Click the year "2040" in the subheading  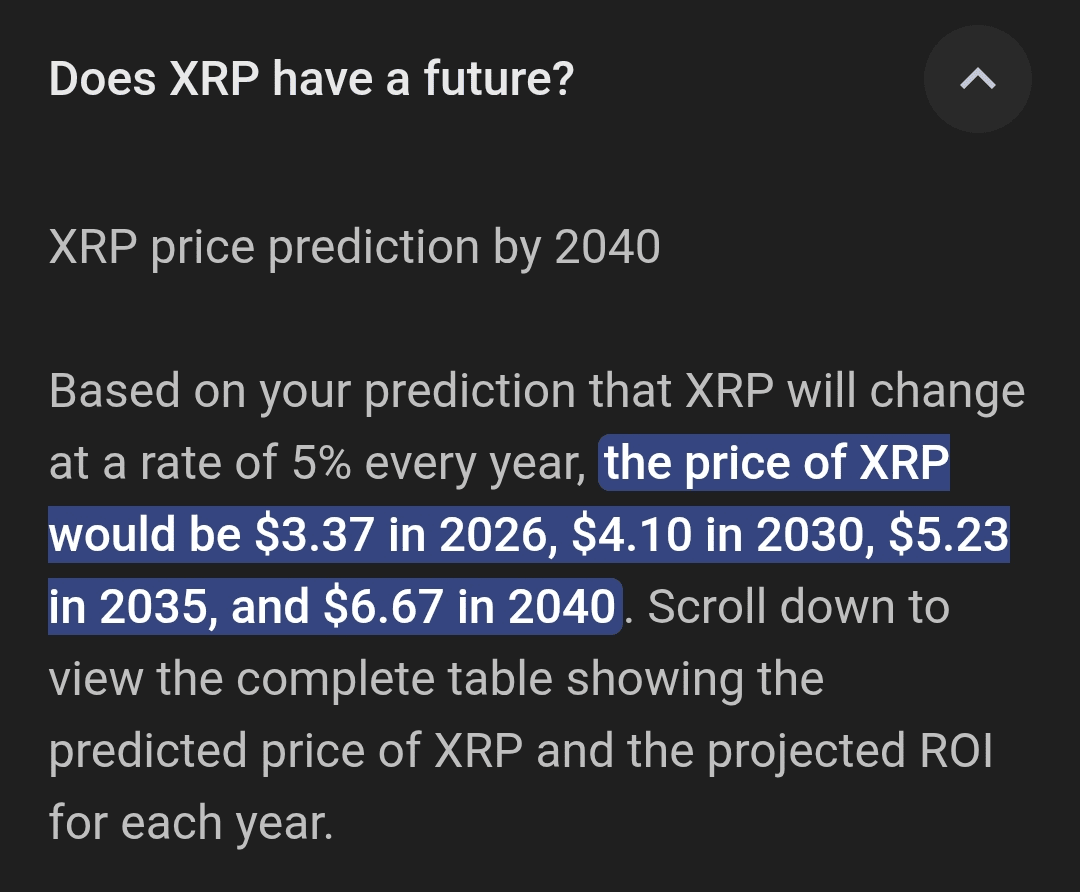click(608, 247)
